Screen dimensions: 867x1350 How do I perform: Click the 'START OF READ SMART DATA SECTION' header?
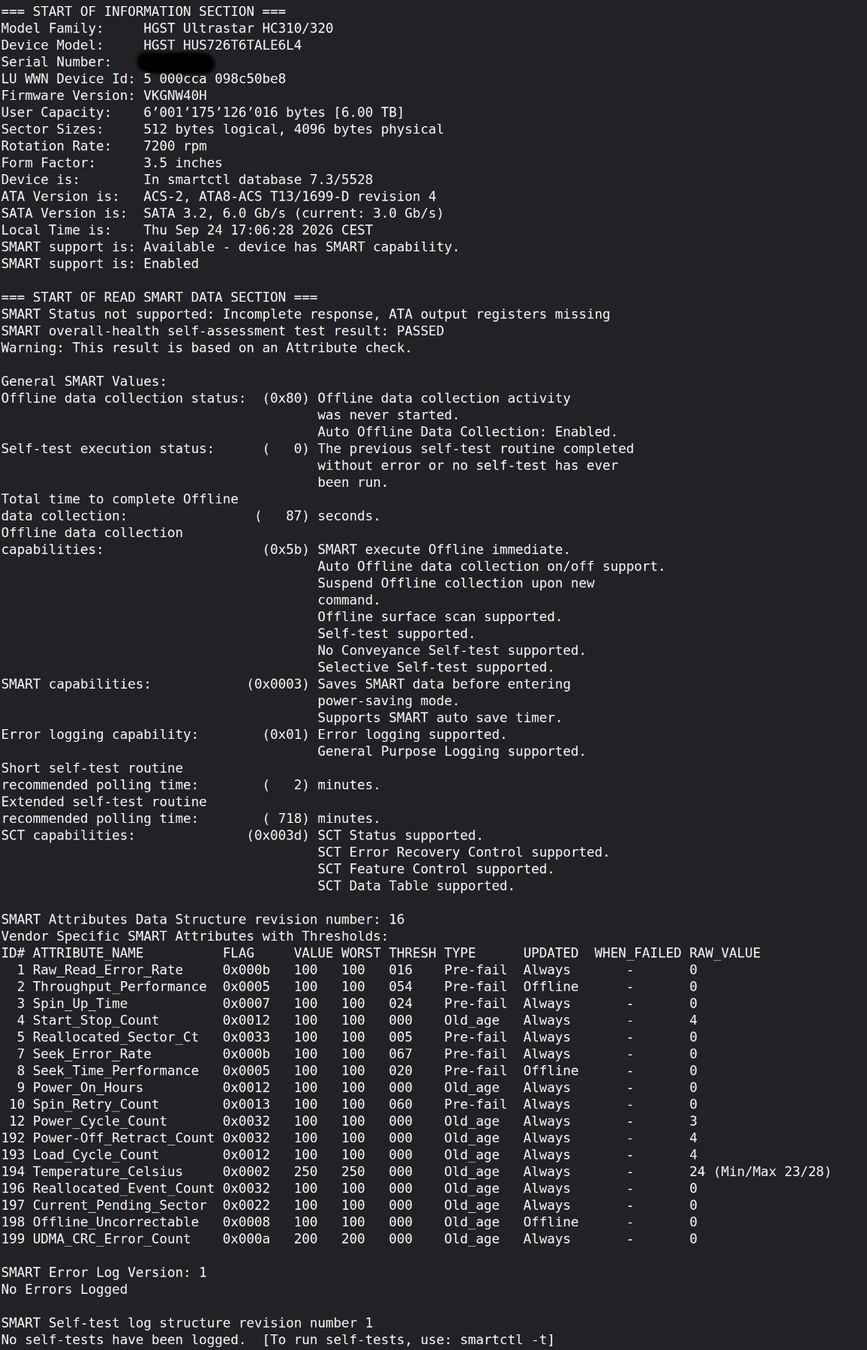tap(159, 297)
